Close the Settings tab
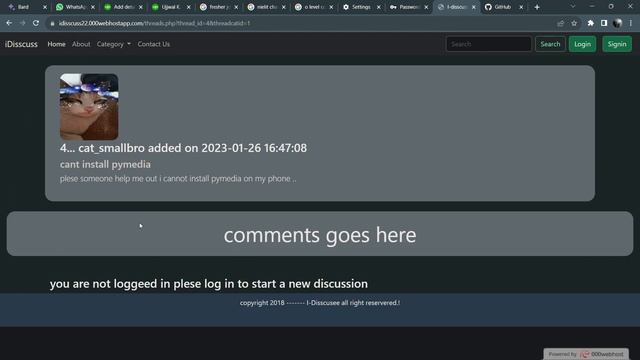Image resolution: width=640 pixels, height=360 pixels. coord(379,7)
